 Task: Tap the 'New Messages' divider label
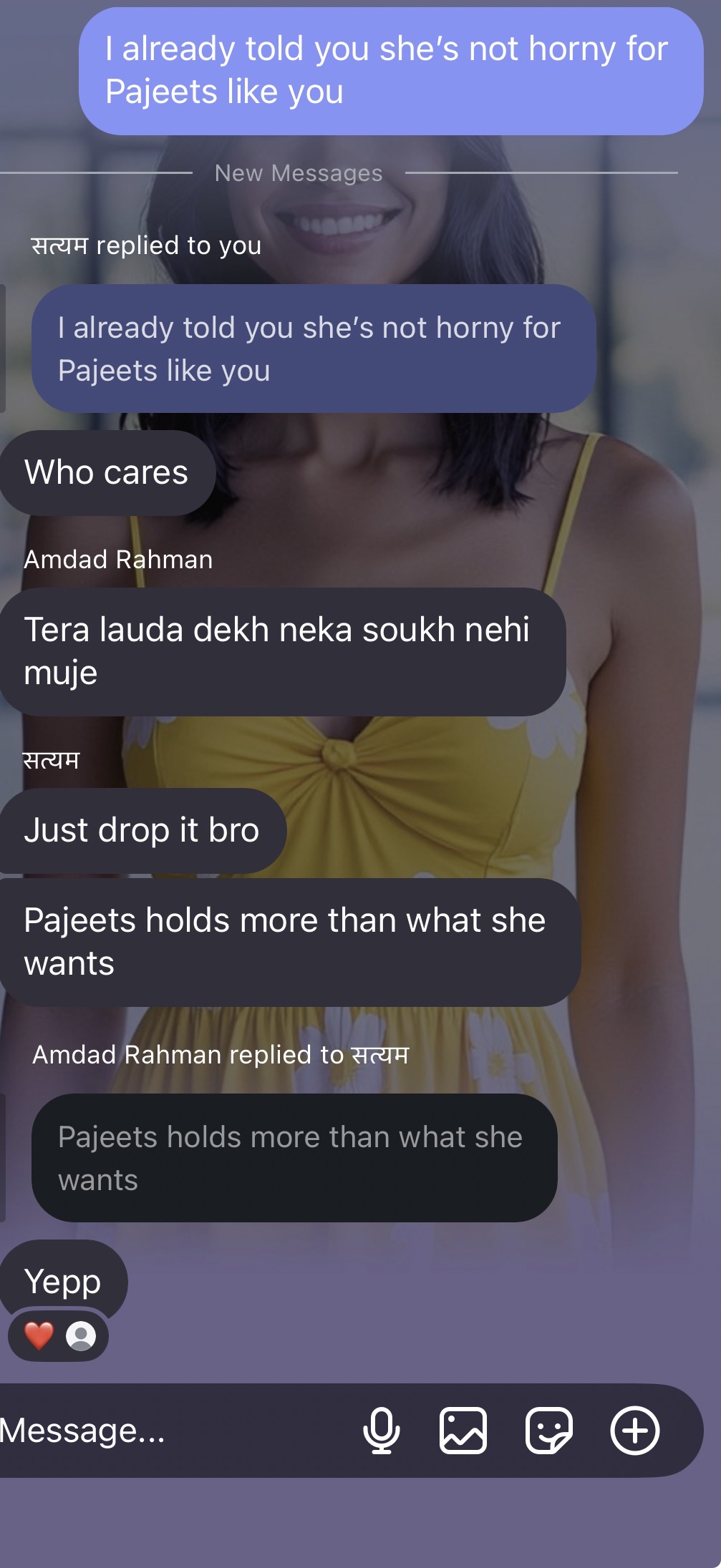(299, 172)
